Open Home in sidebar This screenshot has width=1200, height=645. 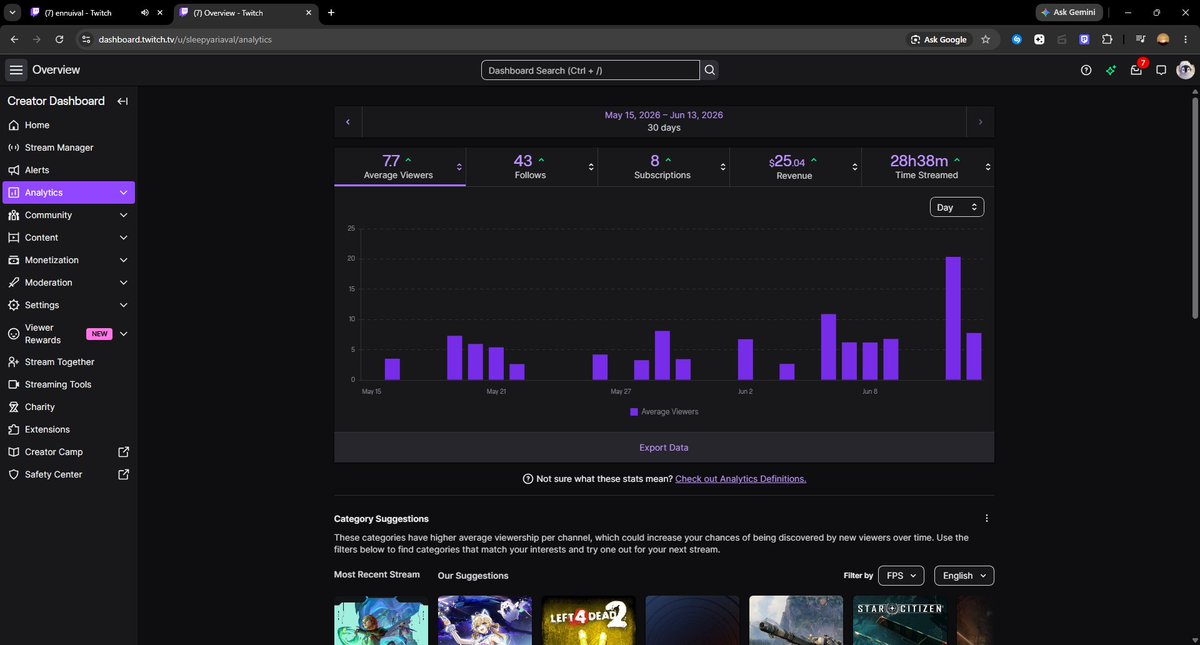[68, 125]
